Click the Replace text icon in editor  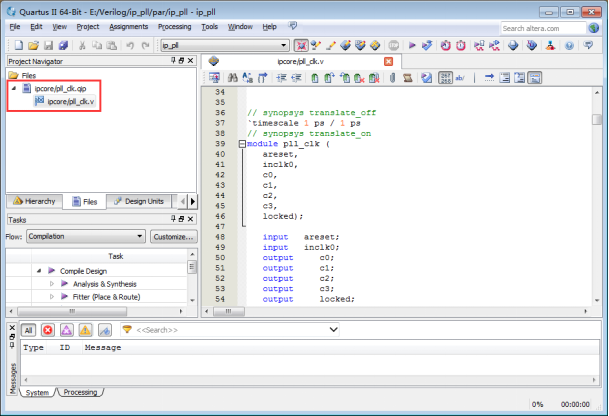(x=247, y=78)
